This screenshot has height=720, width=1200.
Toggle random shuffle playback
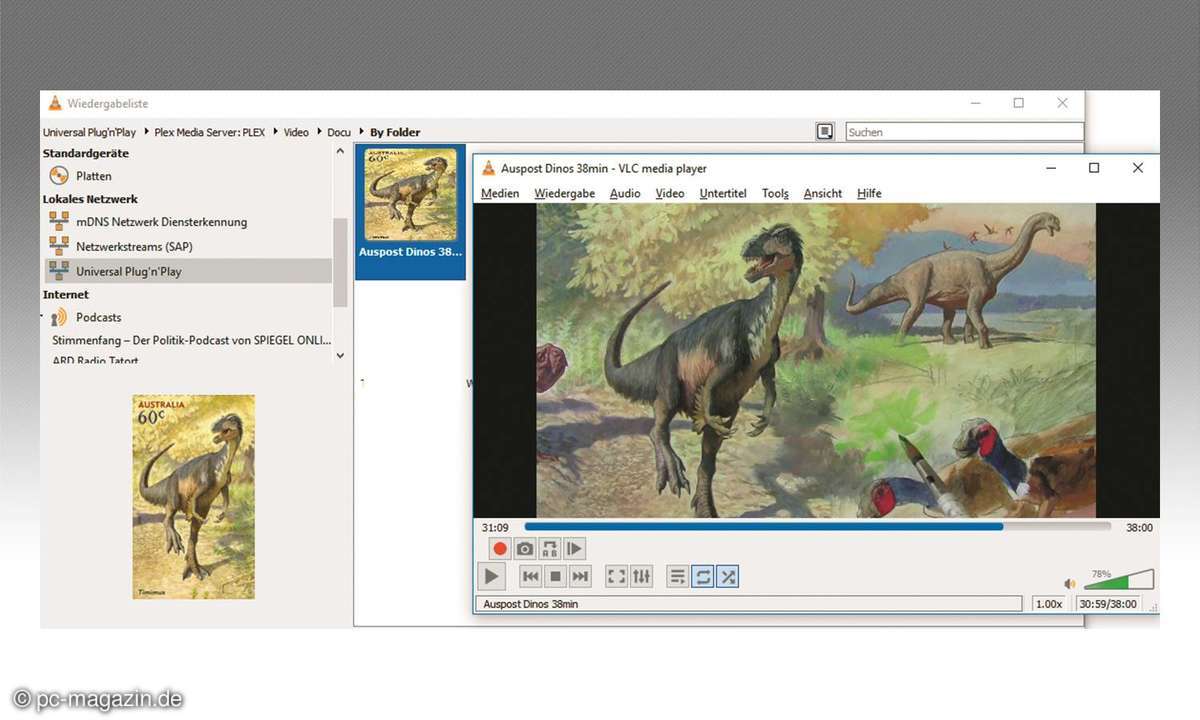[728, 576]
